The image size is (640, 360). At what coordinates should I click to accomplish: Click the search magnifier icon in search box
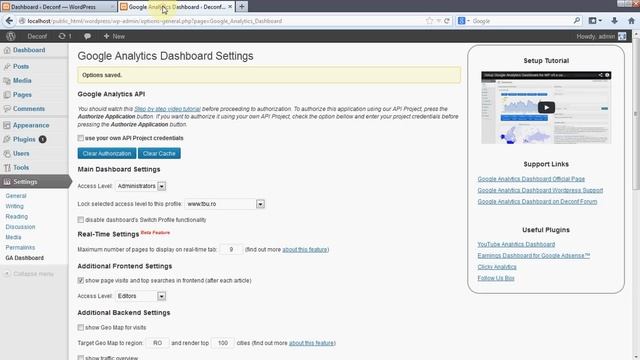576,21
